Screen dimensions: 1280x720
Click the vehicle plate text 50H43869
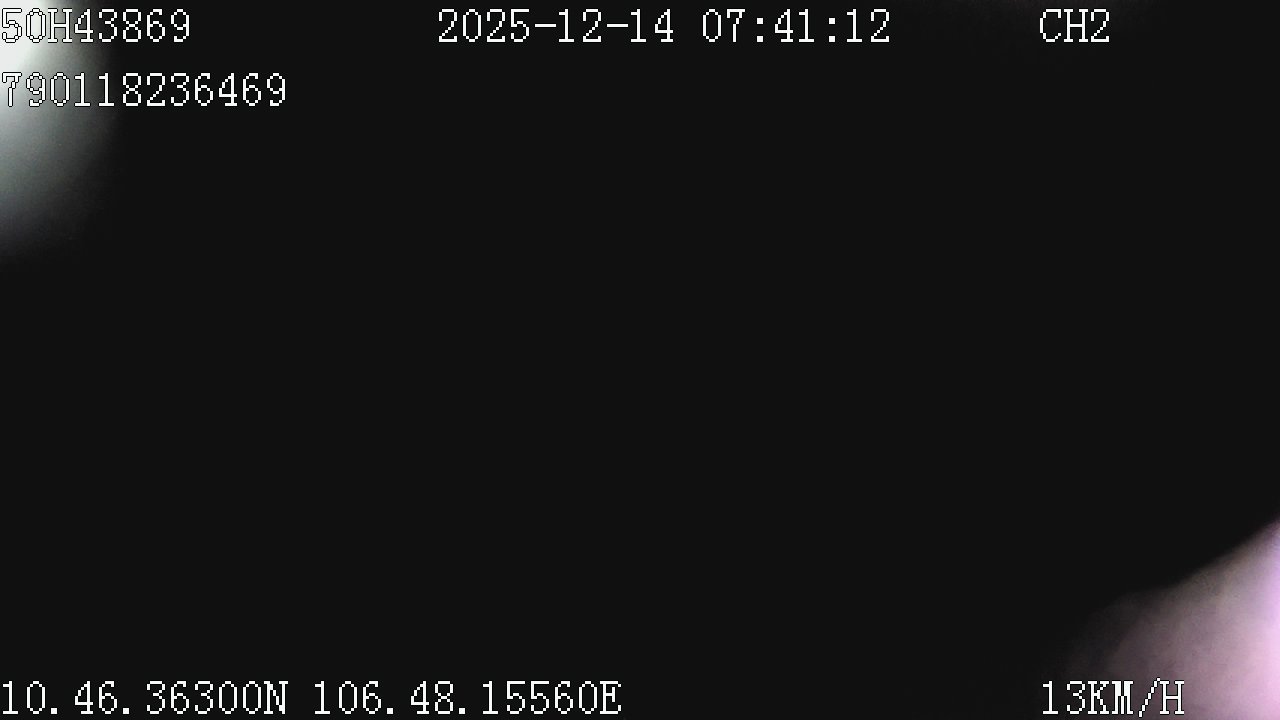[96, 27]
